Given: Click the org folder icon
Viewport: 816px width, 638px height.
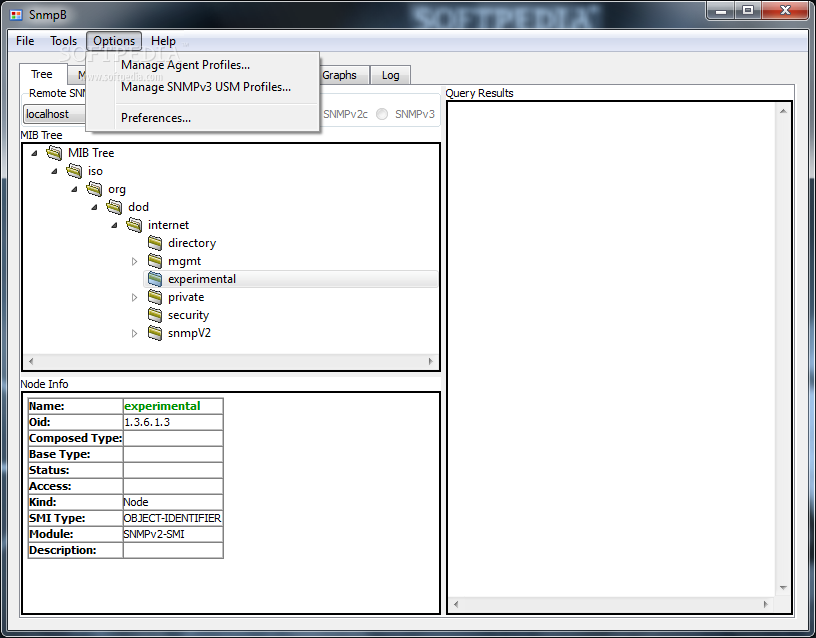Looking at the screenshot, I should (94, 189).
